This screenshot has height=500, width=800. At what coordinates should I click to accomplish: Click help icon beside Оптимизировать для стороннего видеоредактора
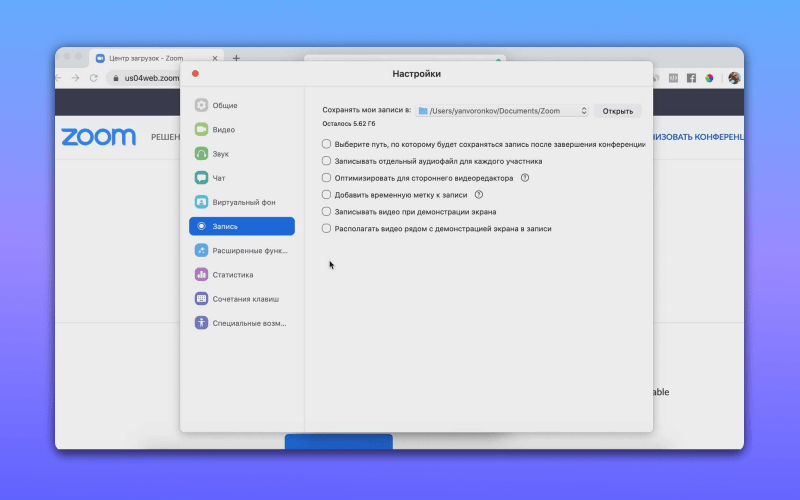[x=525, y=178]
